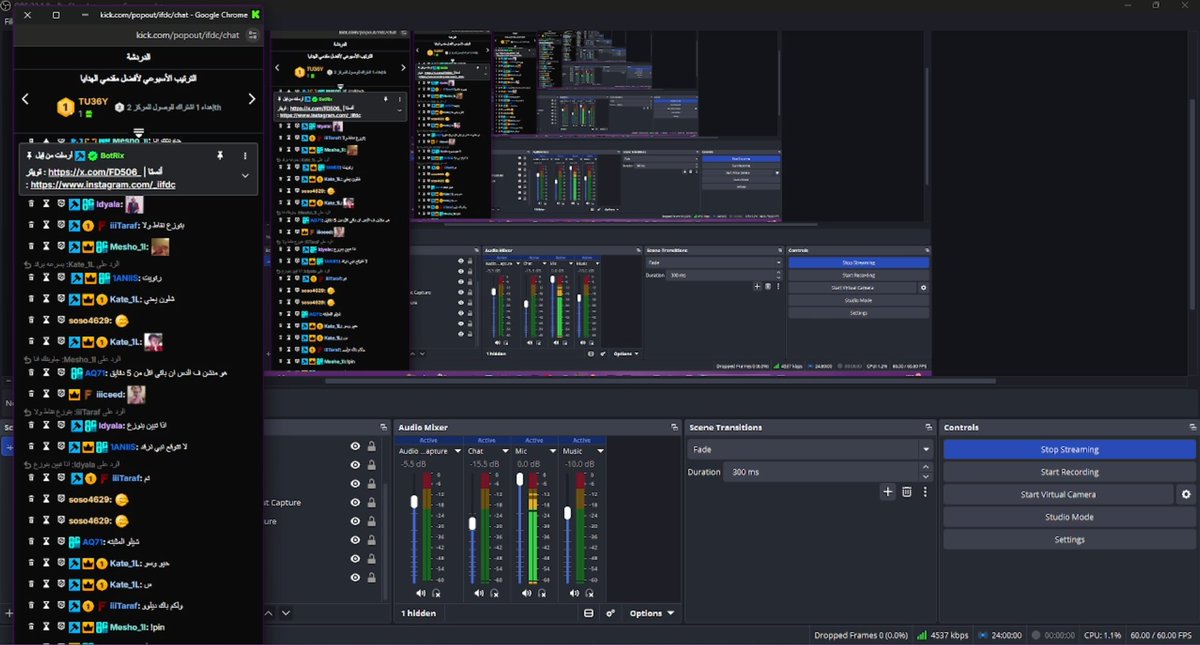The image size is (1200, 645).
Task: Adjust Audio capture volume slider handle
Action: [414, 502]
